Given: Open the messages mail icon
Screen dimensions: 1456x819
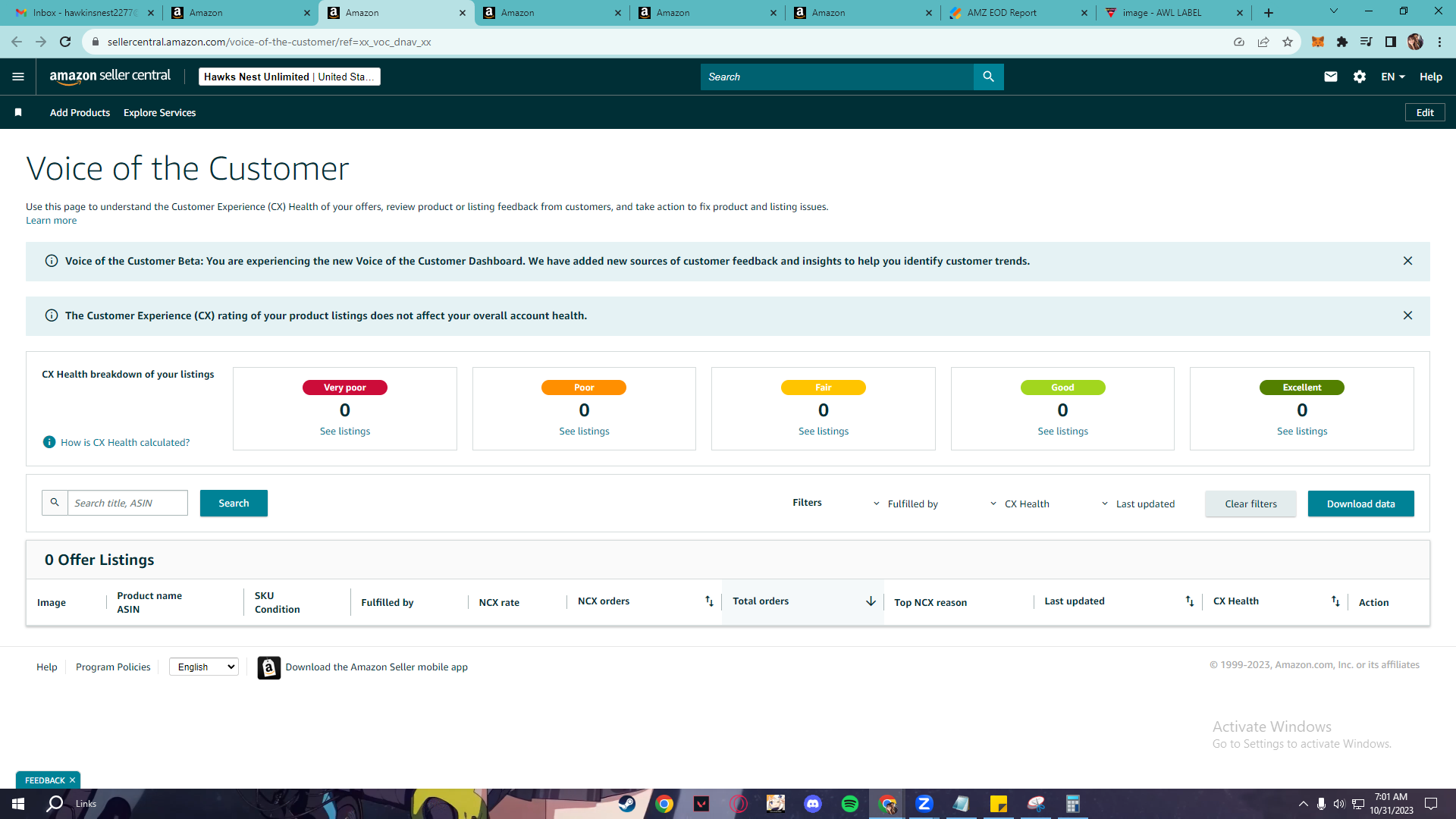Looking at the screenshot, I should click(x=1331, y=77).
